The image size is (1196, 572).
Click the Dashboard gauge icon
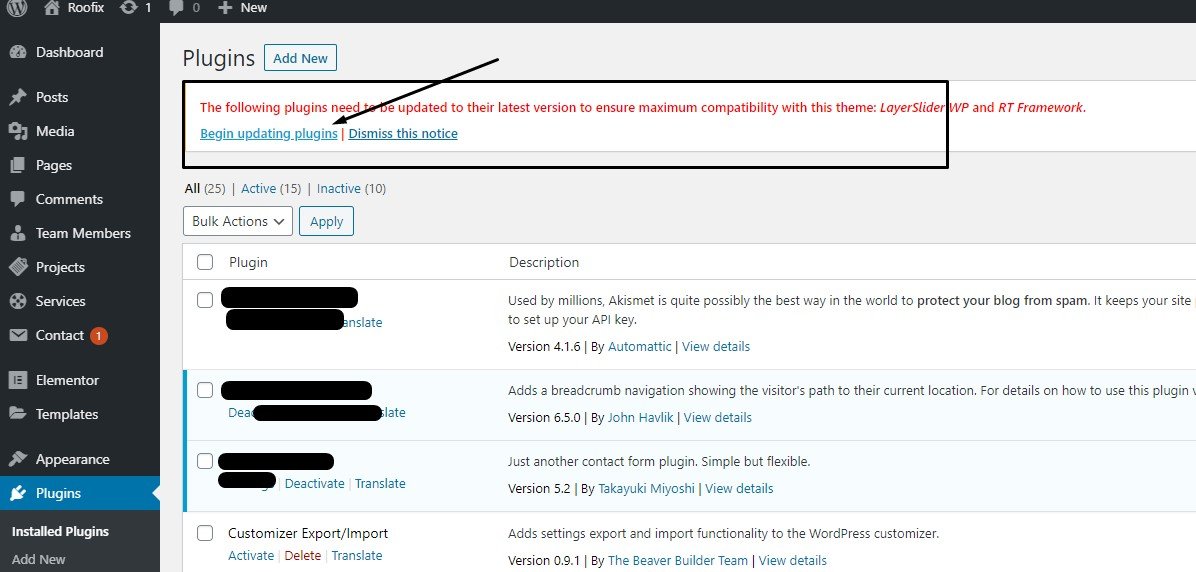click(17, 52)
